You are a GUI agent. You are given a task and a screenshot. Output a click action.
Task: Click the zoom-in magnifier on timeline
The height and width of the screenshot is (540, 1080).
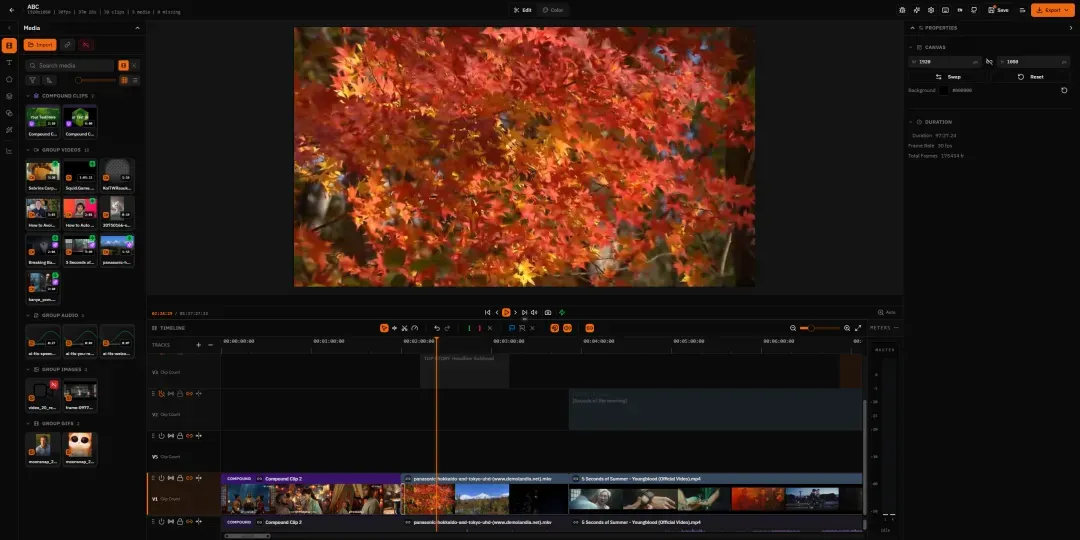(847, 328)
